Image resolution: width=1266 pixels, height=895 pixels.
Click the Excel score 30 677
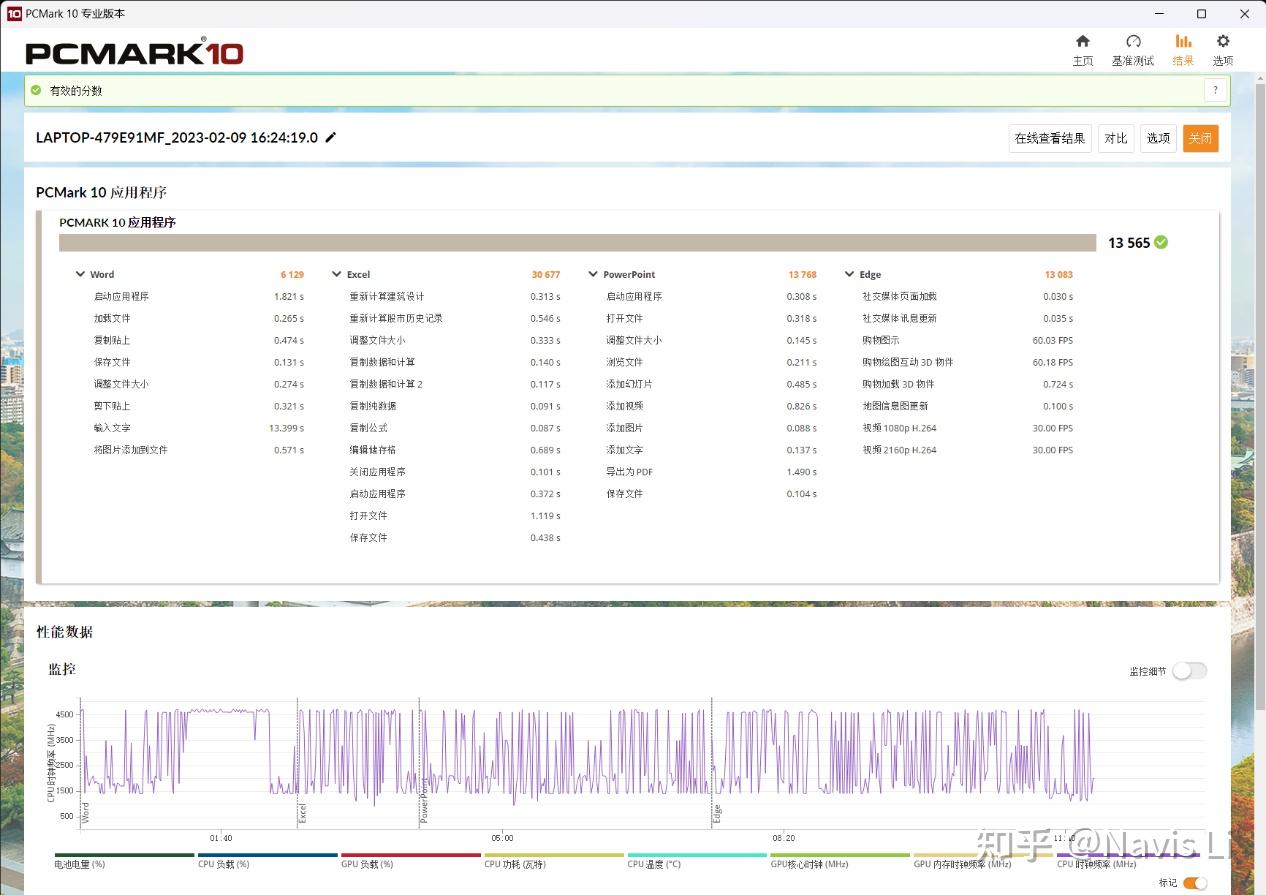(x=546, y=274)
